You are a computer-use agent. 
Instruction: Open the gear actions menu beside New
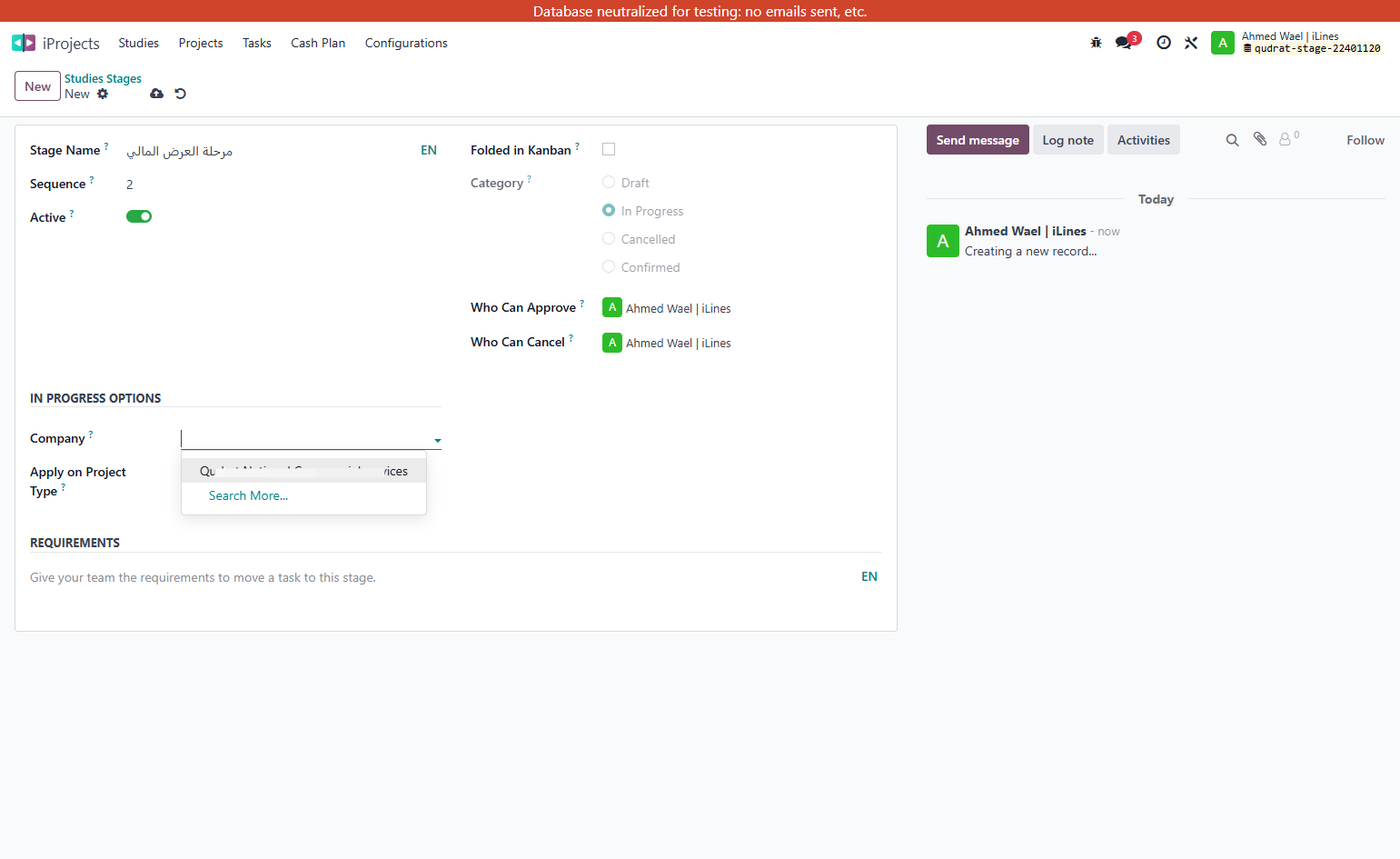103,94
